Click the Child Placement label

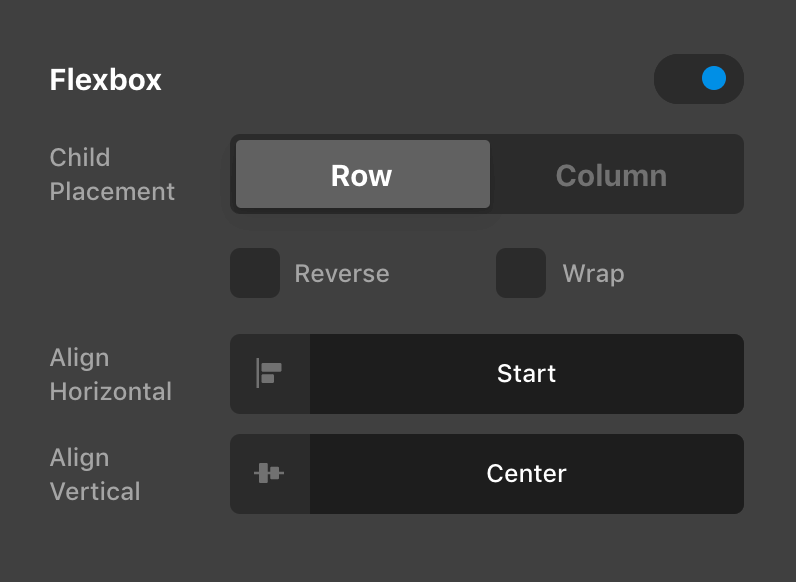pyautogui.click(x=111, y=174)
